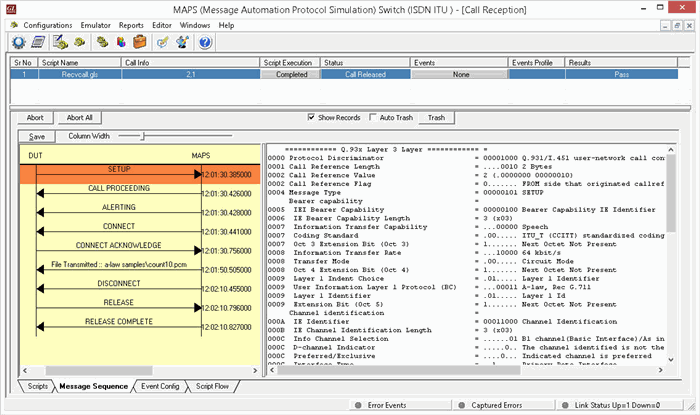Screen dimensions: 700x415
Task: Click the sequence pane horizontal scrollbar thumb
Action: point(99,370)
